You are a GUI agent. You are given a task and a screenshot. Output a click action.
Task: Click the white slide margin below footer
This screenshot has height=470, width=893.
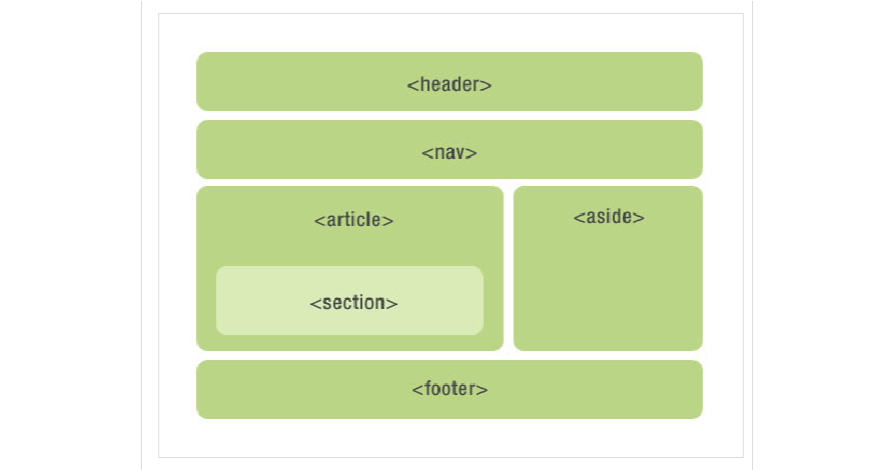pyautogui.click(x=449, y=438)
